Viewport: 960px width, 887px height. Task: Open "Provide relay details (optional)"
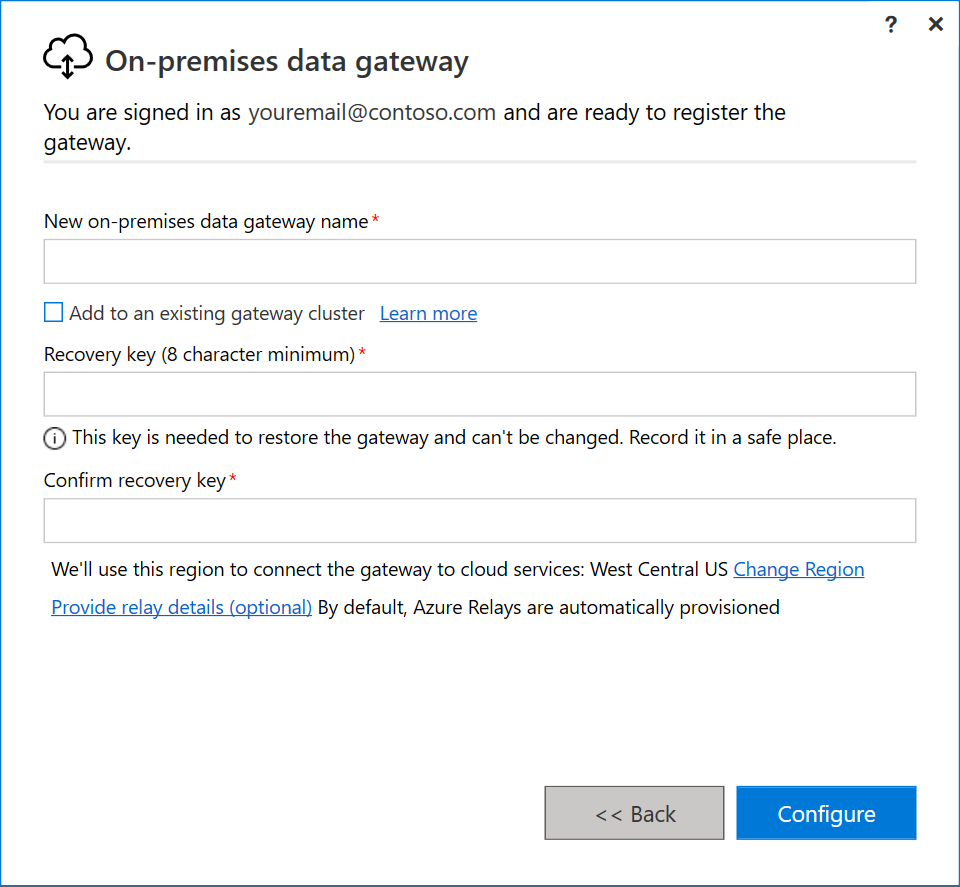coord(181,607)
